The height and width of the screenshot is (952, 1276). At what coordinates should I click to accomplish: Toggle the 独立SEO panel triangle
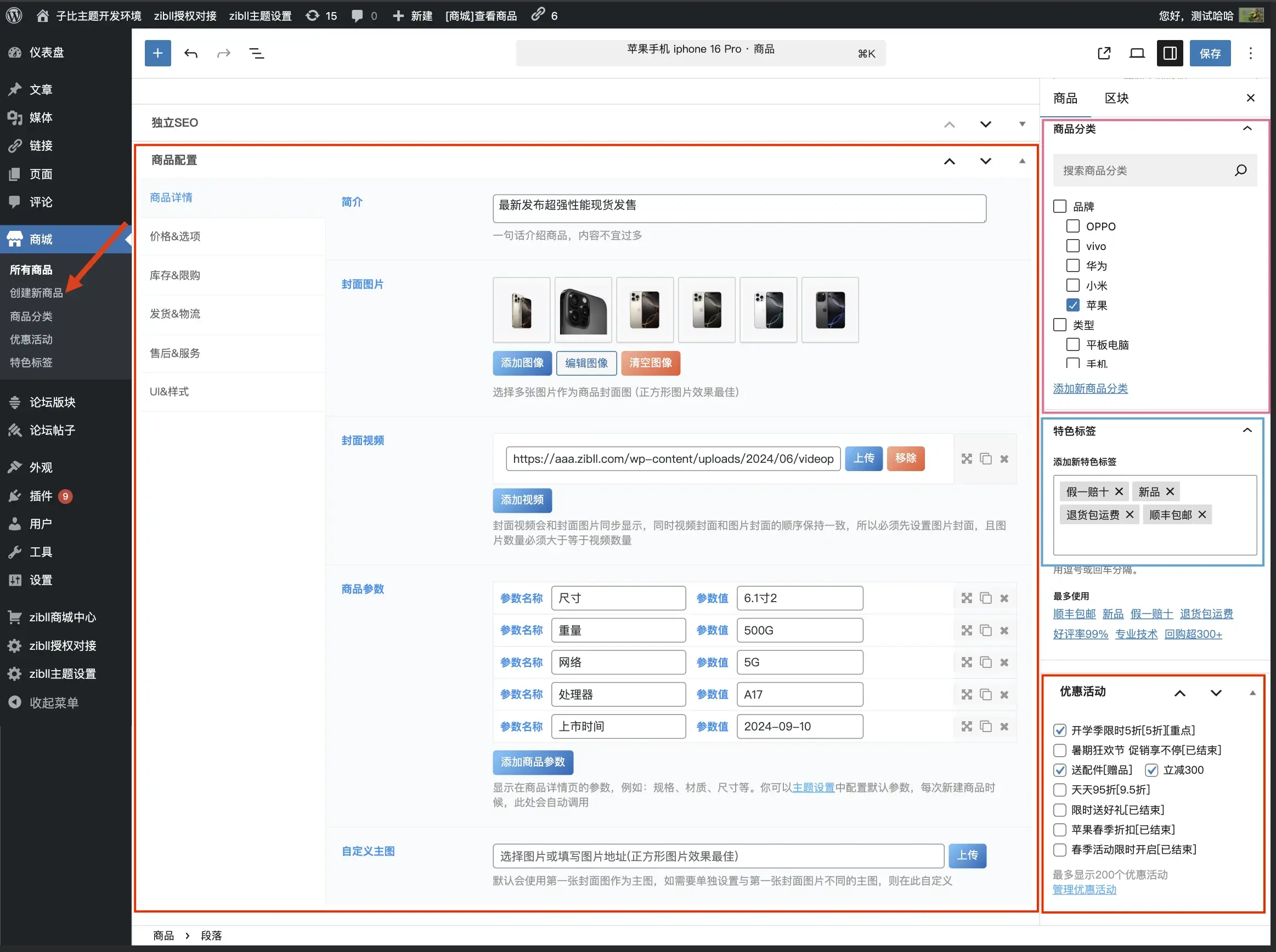coord(1022,124)
